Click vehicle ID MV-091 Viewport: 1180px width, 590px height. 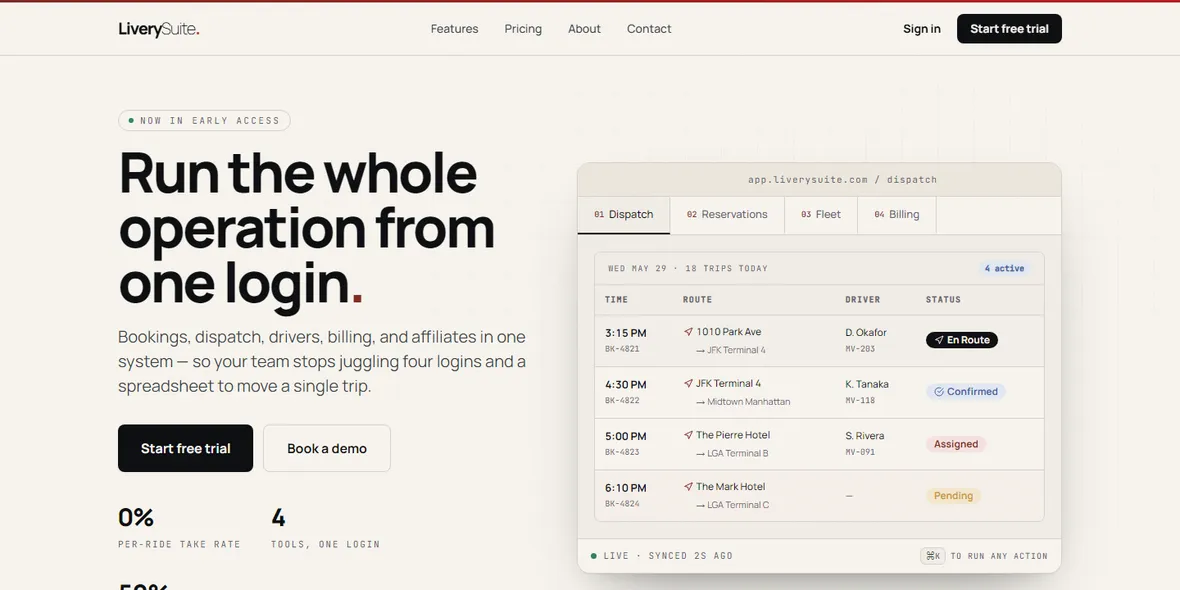[860, 453]
